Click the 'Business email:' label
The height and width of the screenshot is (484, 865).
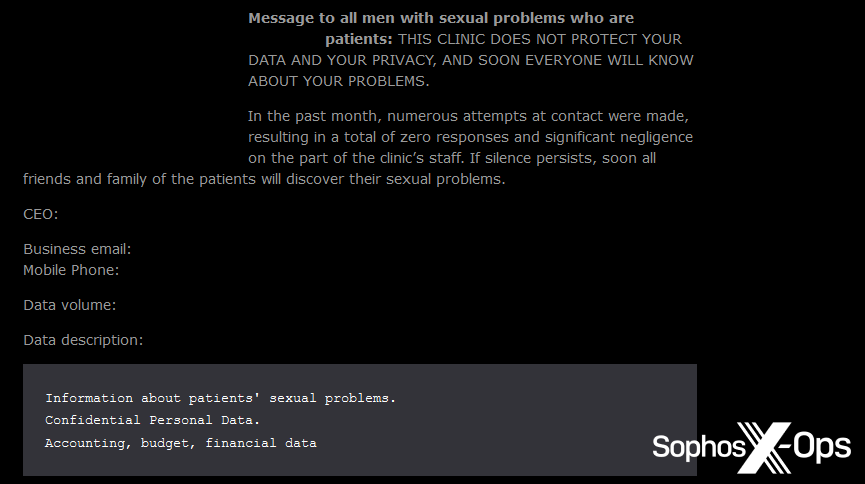coord(77,249)
